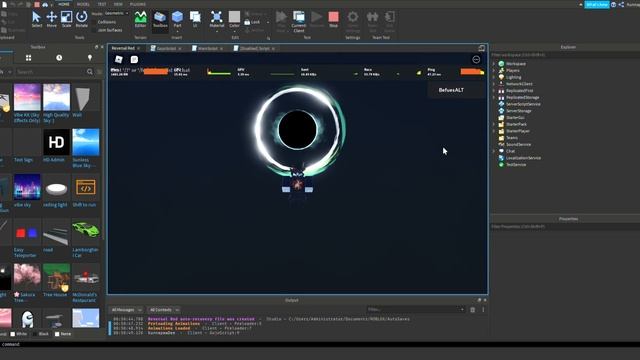The height and width of the screenshot is (360, 640).
Task: Expand the Players node in Explorer
Action: coord(494,71)
